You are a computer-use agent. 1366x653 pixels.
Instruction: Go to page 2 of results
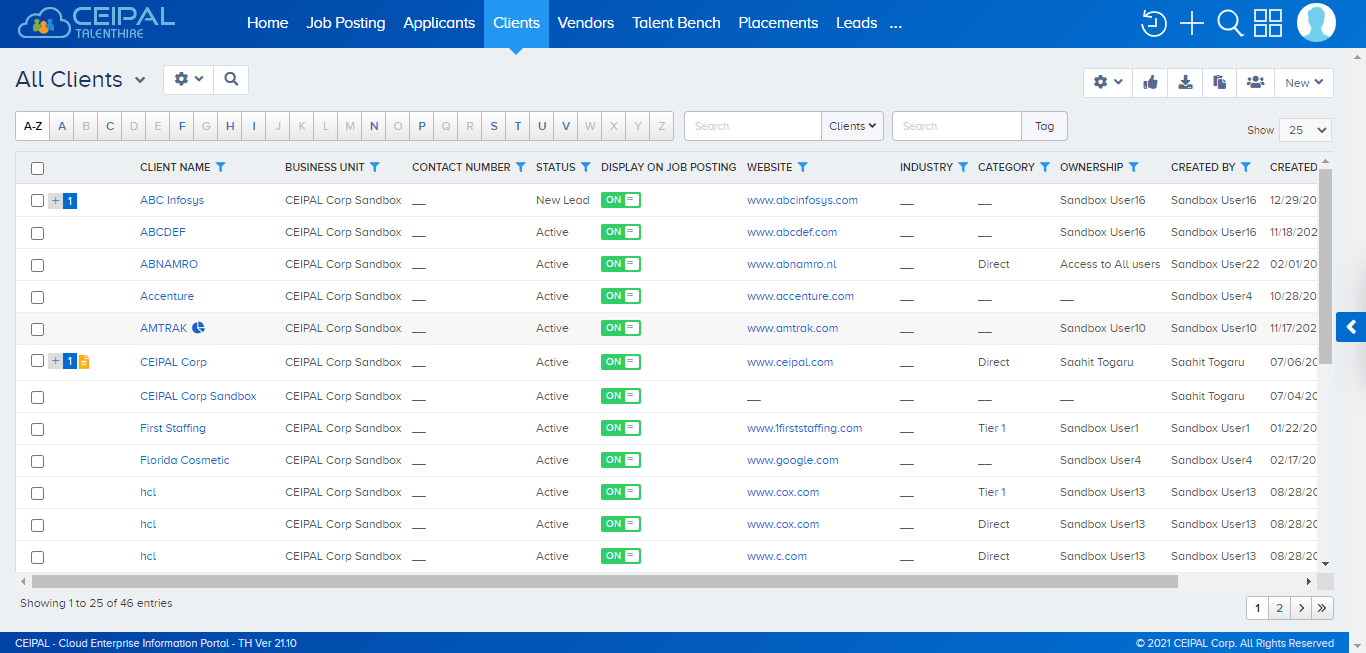coord(1279,607)
